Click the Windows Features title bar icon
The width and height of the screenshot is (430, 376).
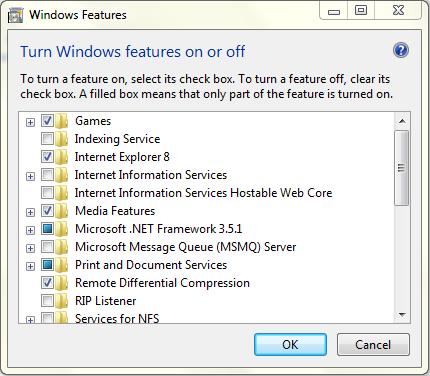[x=16, y=15]
